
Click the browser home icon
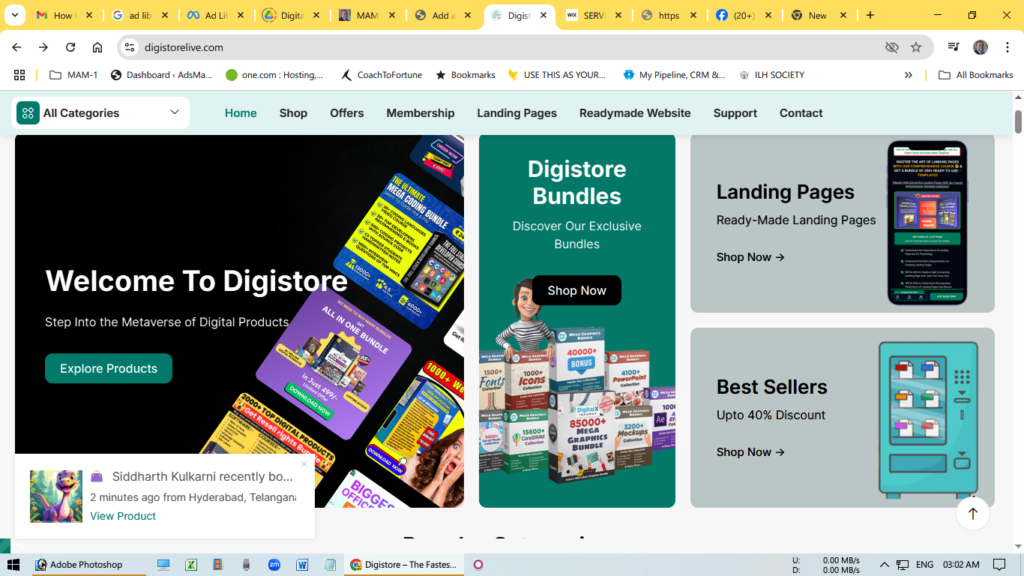click(x=97, y=47)
